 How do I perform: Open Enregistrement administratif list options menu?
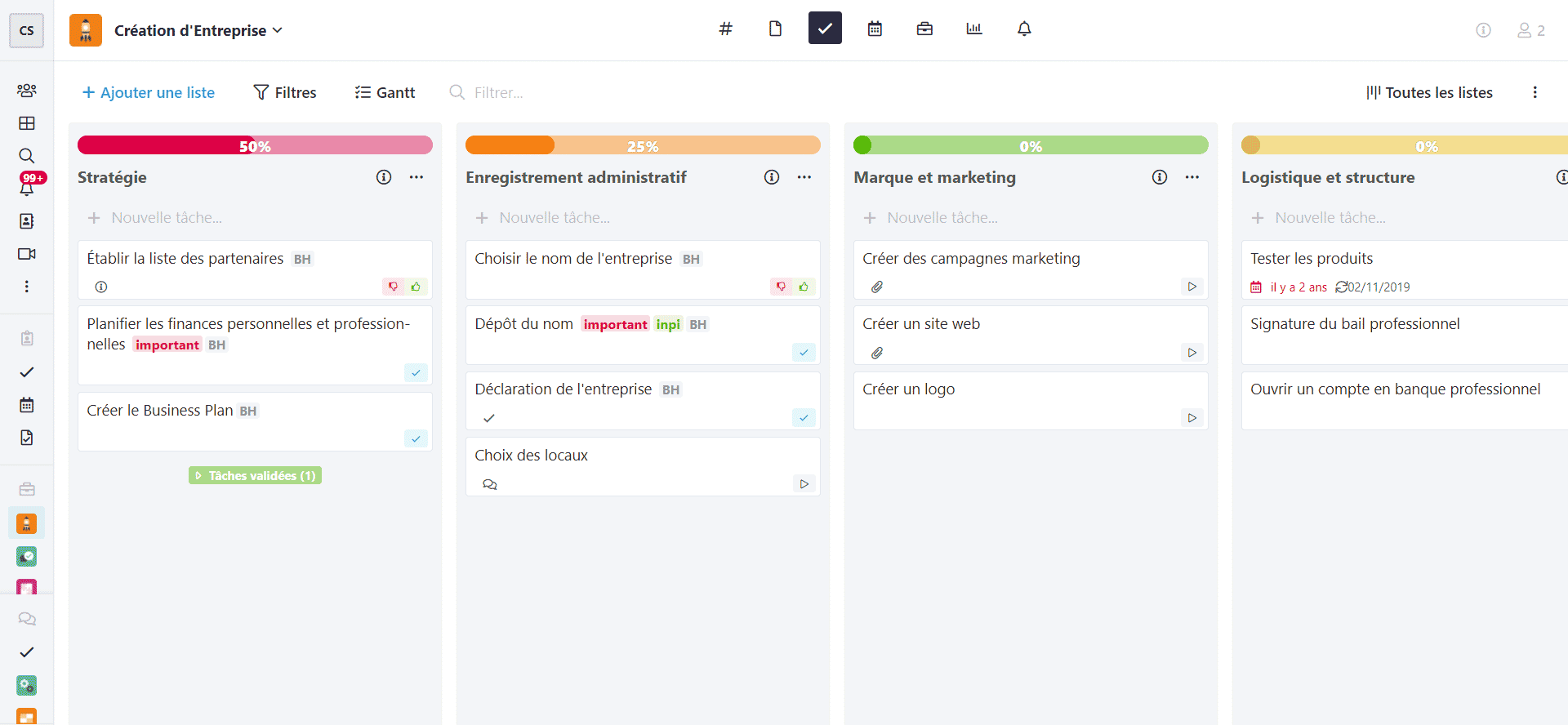(804, 177)
